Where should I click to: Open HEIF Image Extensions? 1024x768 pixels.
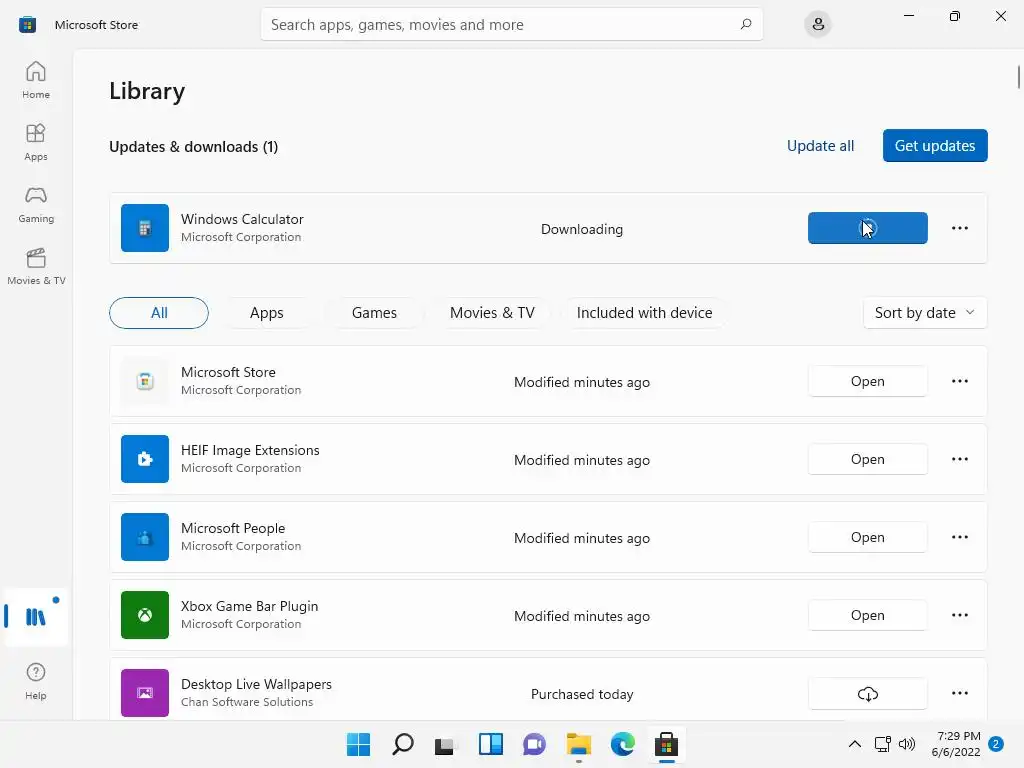click(x=867, y=459)
